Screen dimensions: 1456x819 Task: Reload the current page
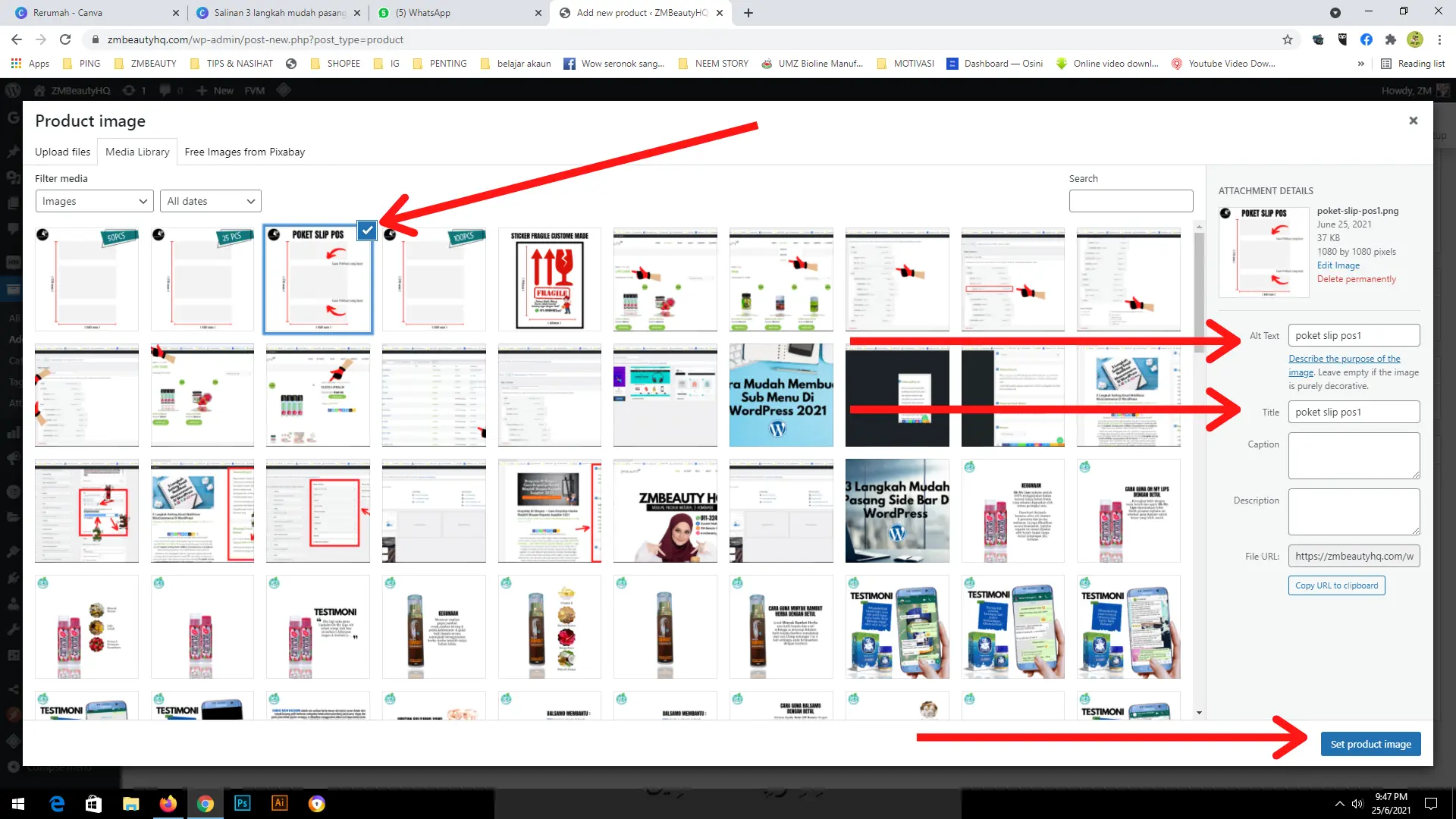(65, 39)
